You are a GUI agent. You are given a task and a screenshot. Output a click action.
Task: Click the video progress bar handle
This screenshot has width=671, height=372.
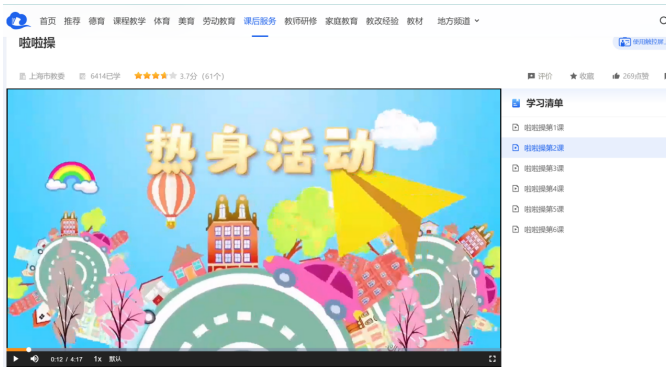28,350
